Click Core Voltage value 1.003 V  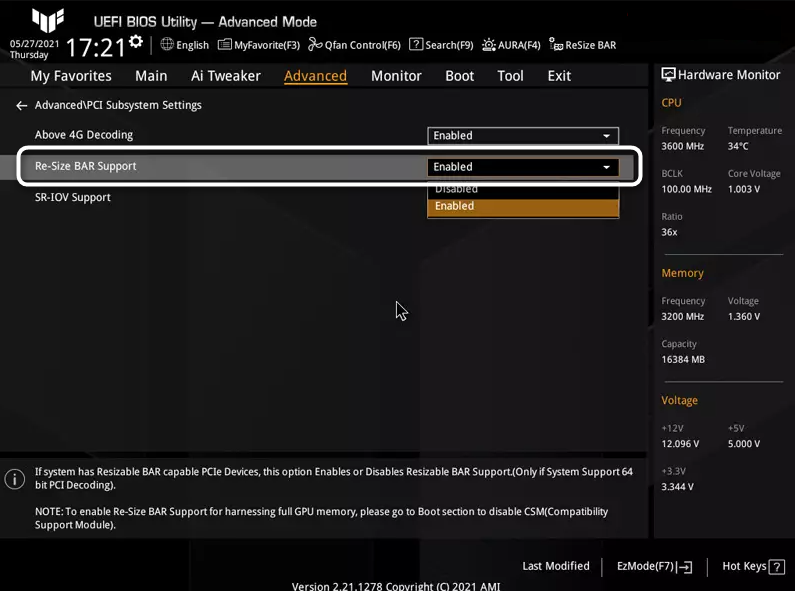(744, 190)
